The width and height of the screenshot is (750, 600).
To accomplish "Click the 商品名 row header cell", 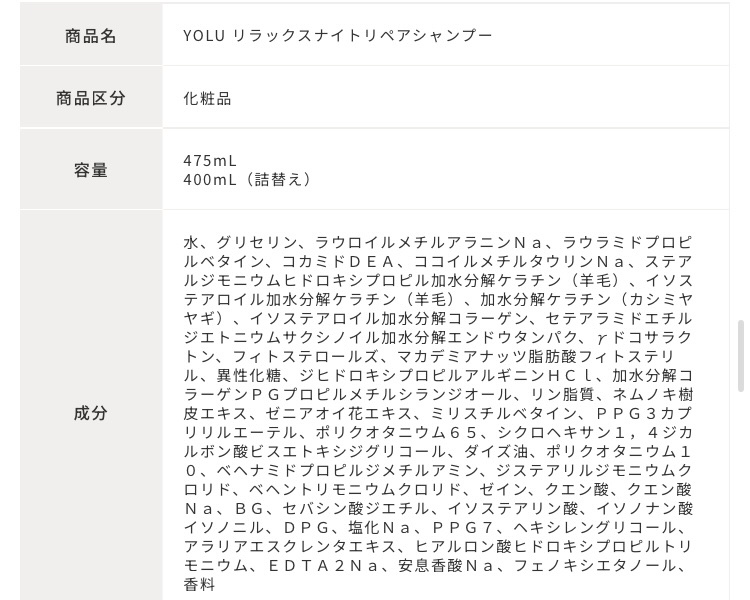I will (91, 36).
